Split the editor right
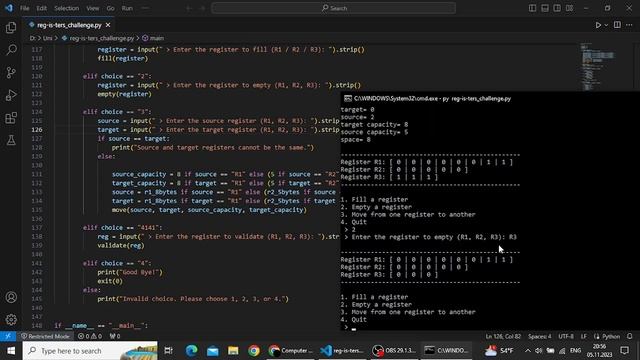The image size is (640, 360). click(x=617, y=25)
